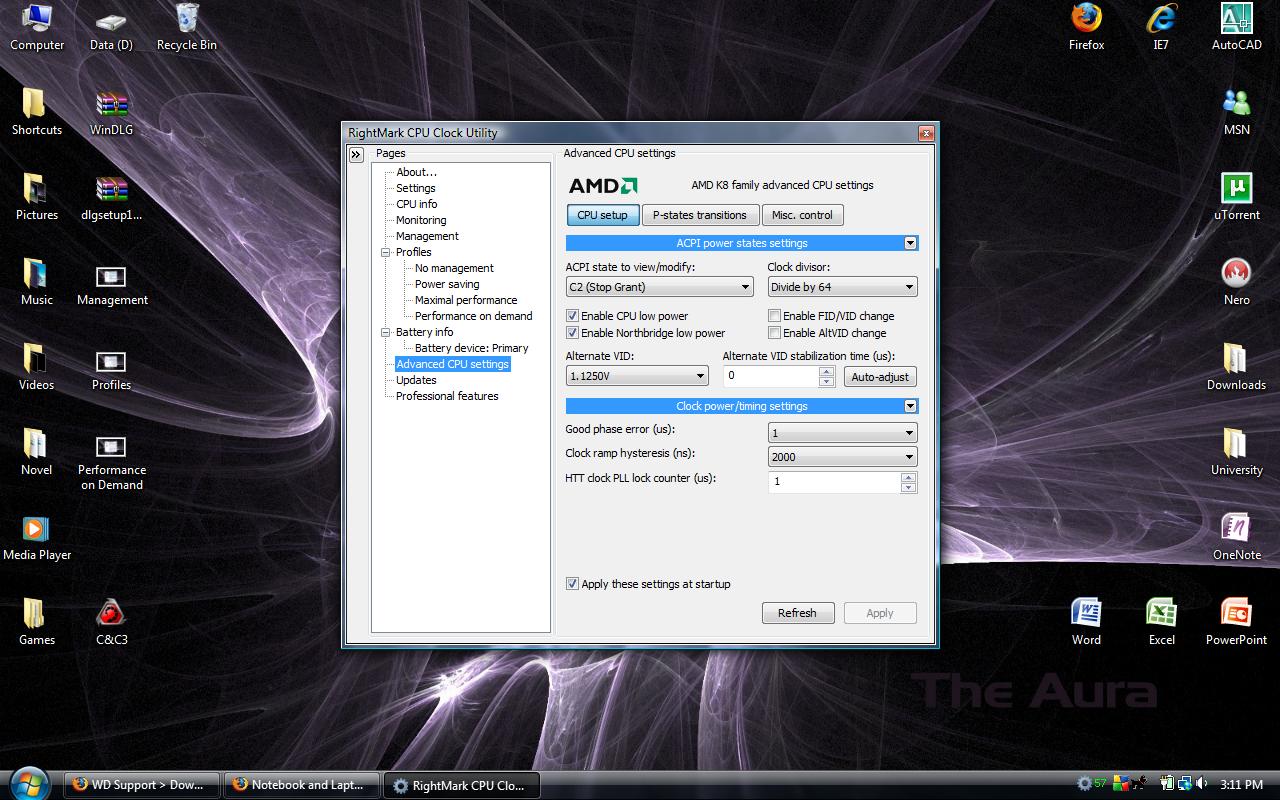The width and height of the screenshot is (1280, 800).
Task: Click the Refresh button
Action: 797,613
